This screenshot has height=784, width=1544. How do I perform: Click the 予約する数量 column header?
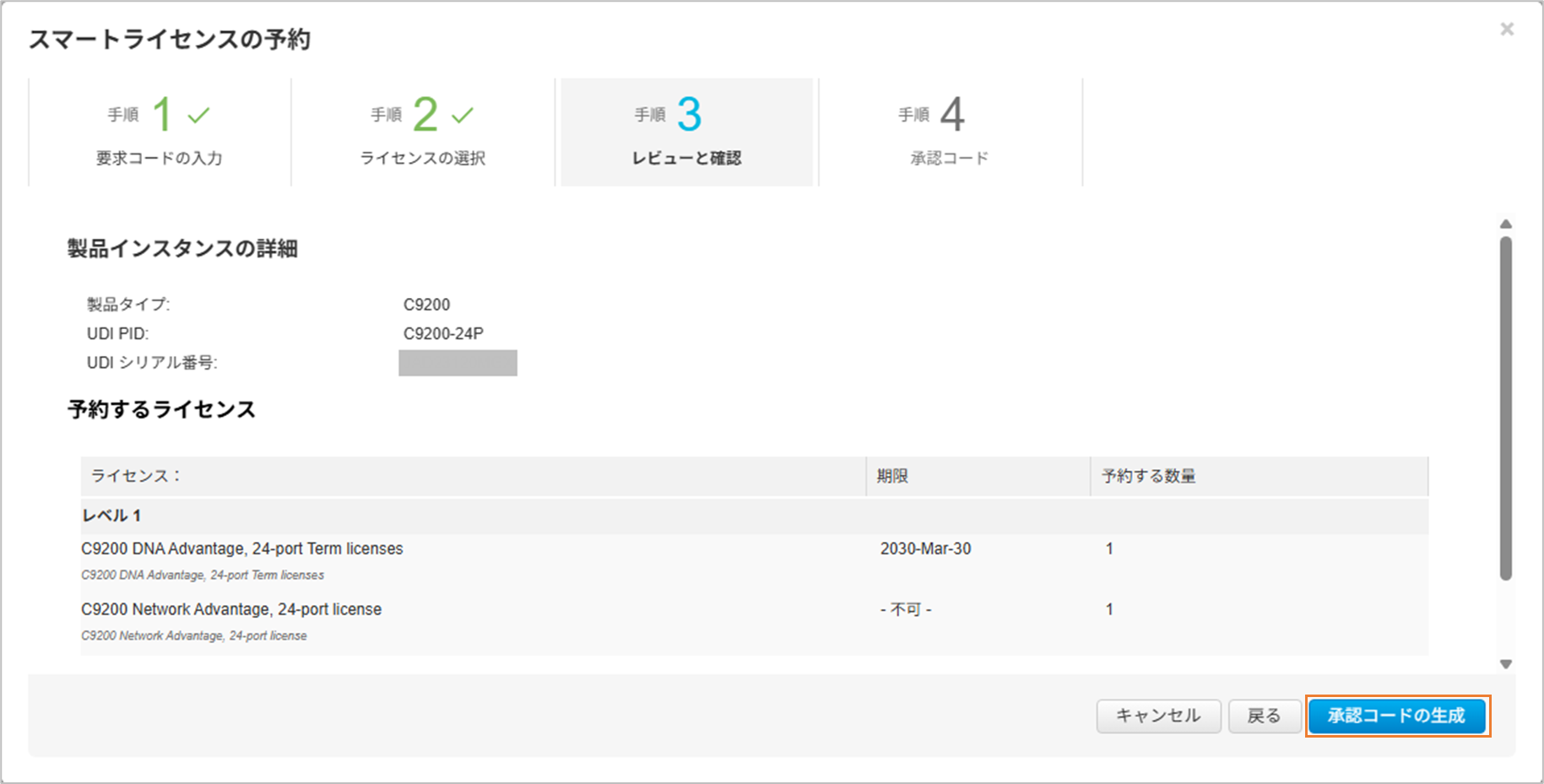tap(1148, 476)
